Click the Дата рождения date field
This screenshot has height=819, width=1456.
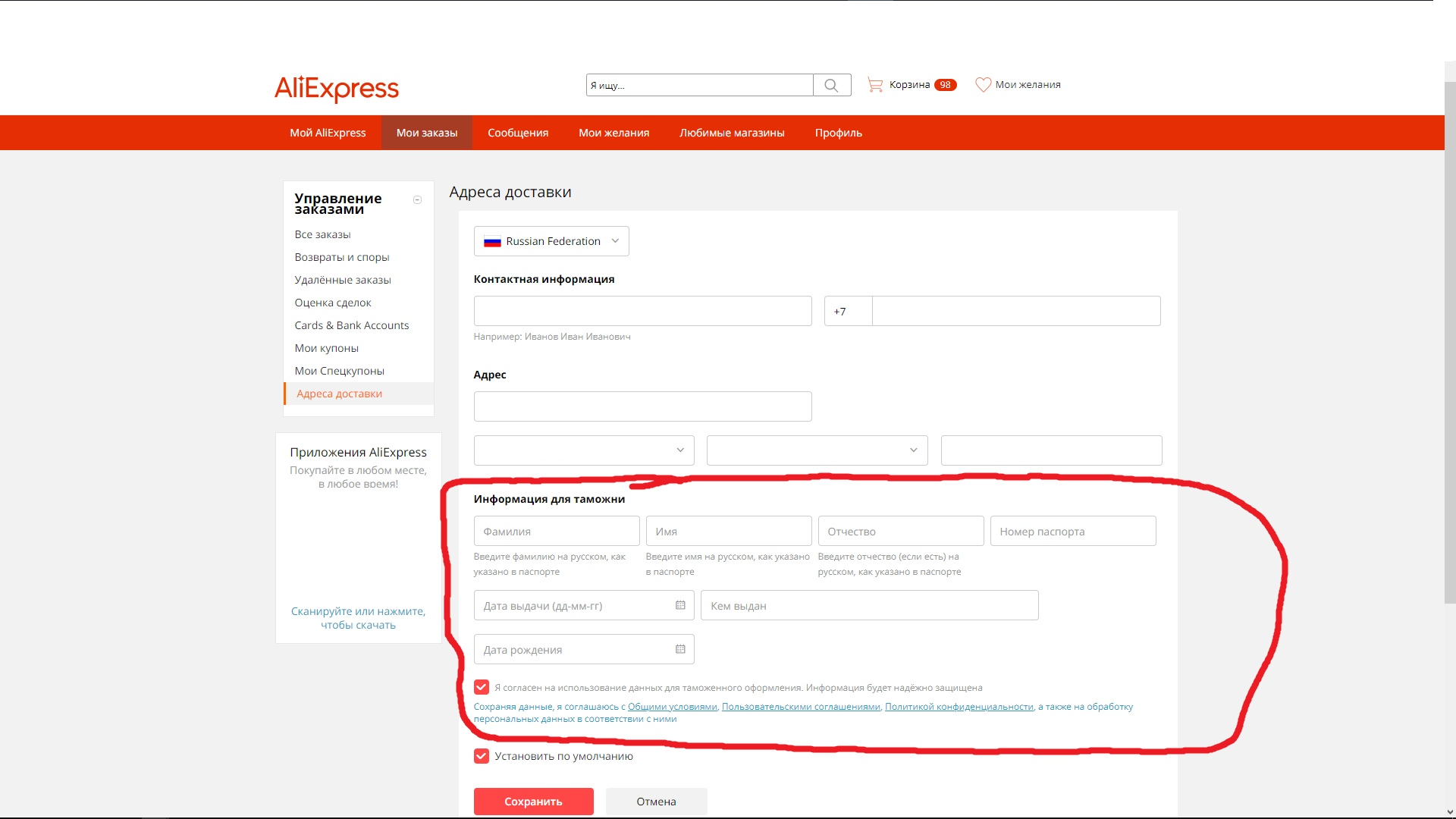pos(584,649)
